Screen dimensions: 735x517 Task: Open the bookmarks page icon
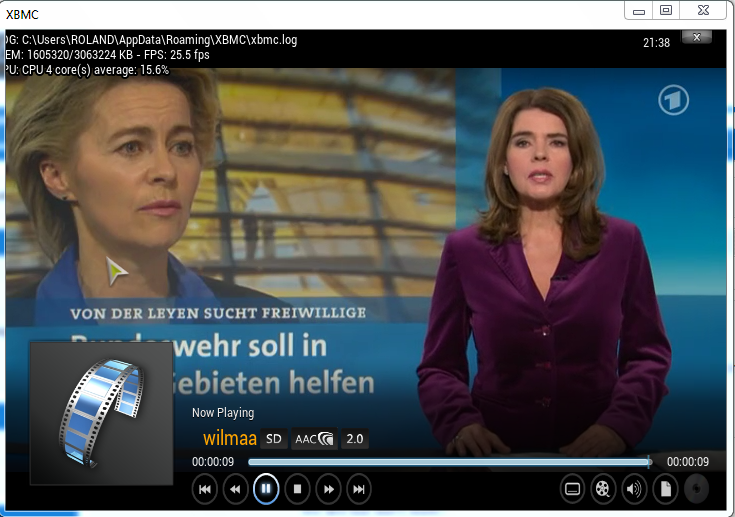(x=665, y=489)
